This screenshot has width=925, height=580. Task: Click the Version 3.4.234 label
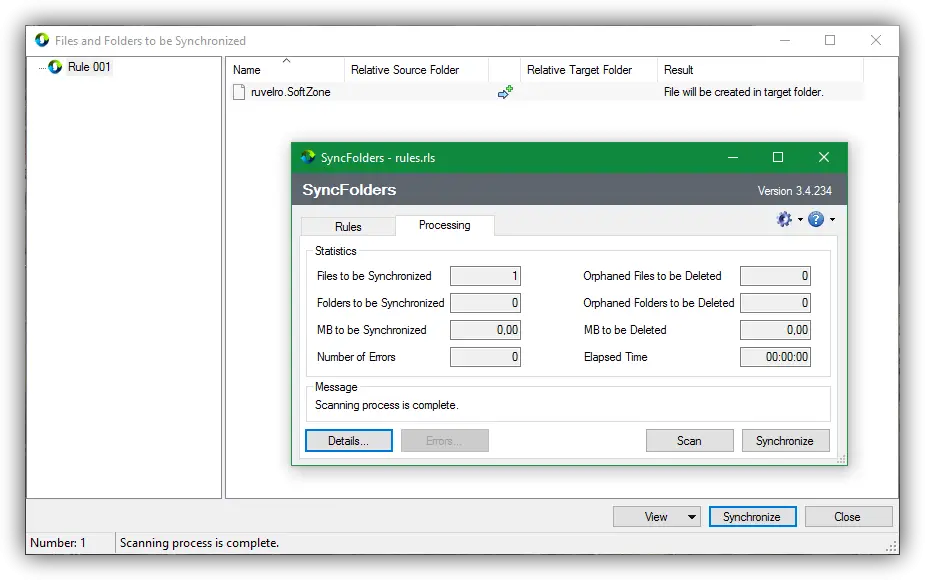(795, 191)
